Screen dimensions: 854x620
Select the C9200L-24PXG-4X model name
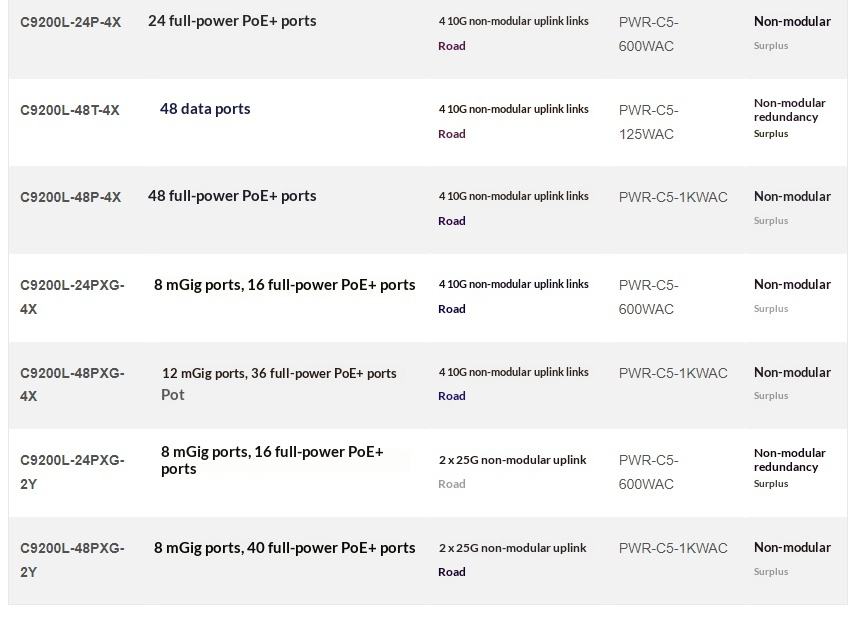point(72,297)
